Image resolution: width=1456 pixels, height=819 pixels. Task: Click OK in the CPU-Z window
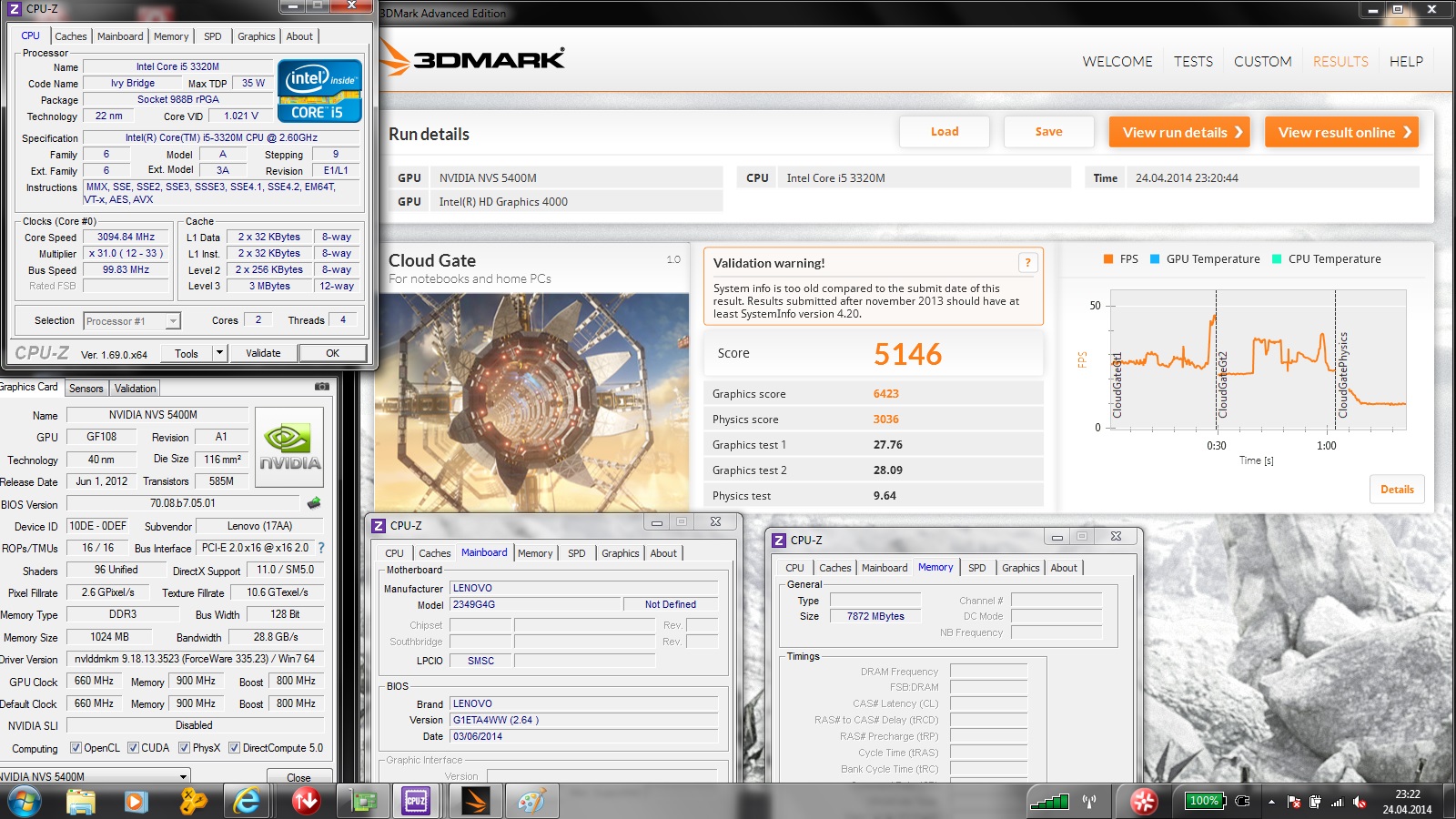coord(333,353)
